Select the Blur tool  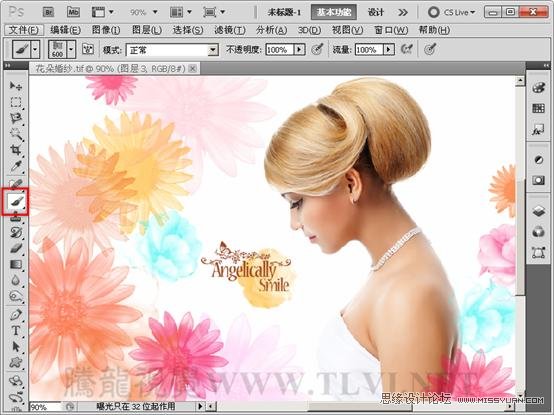(16, 280)
